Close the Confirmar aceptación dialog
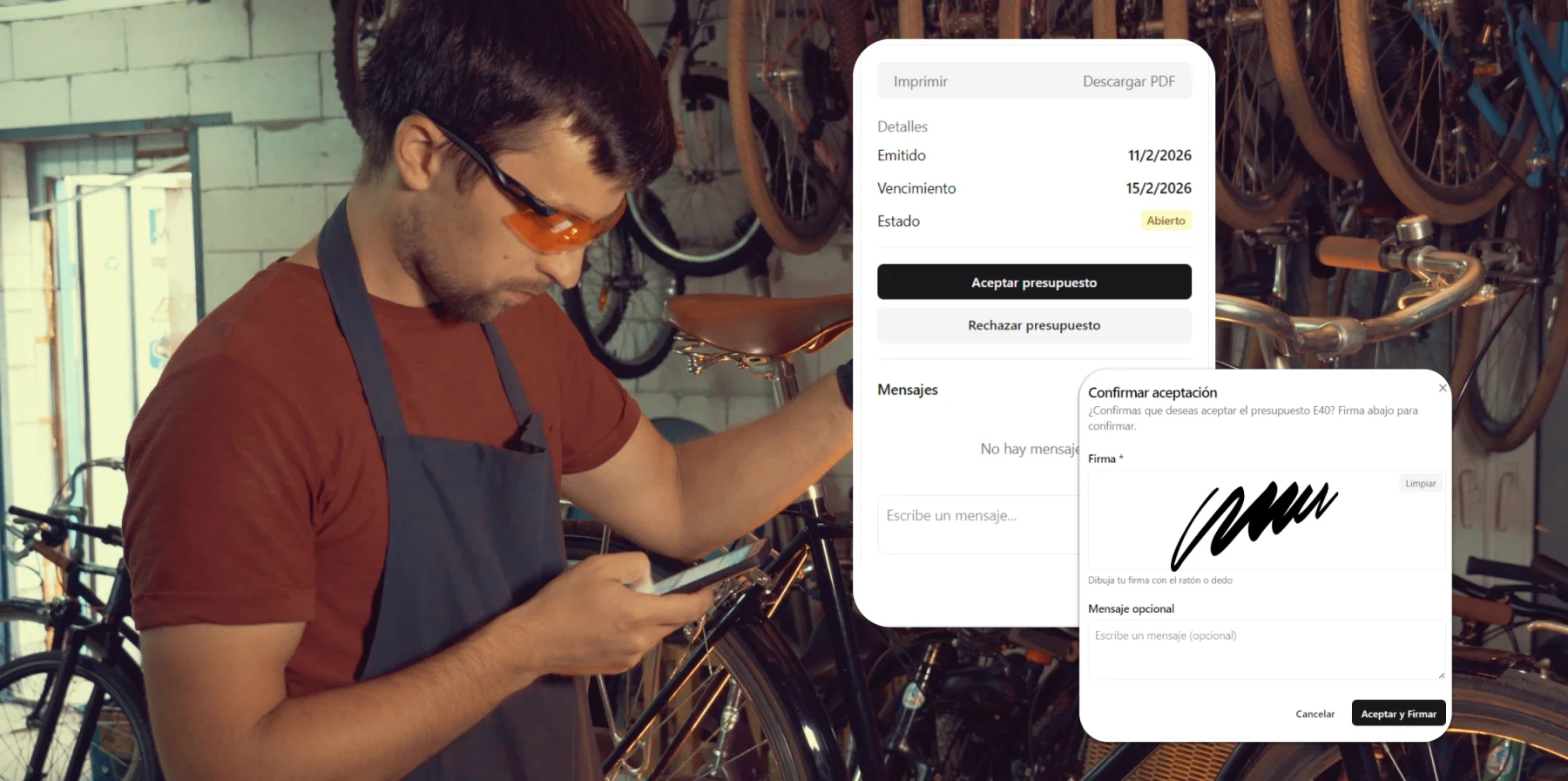This screenshot has width=1568, height=781. point(1443,388)
